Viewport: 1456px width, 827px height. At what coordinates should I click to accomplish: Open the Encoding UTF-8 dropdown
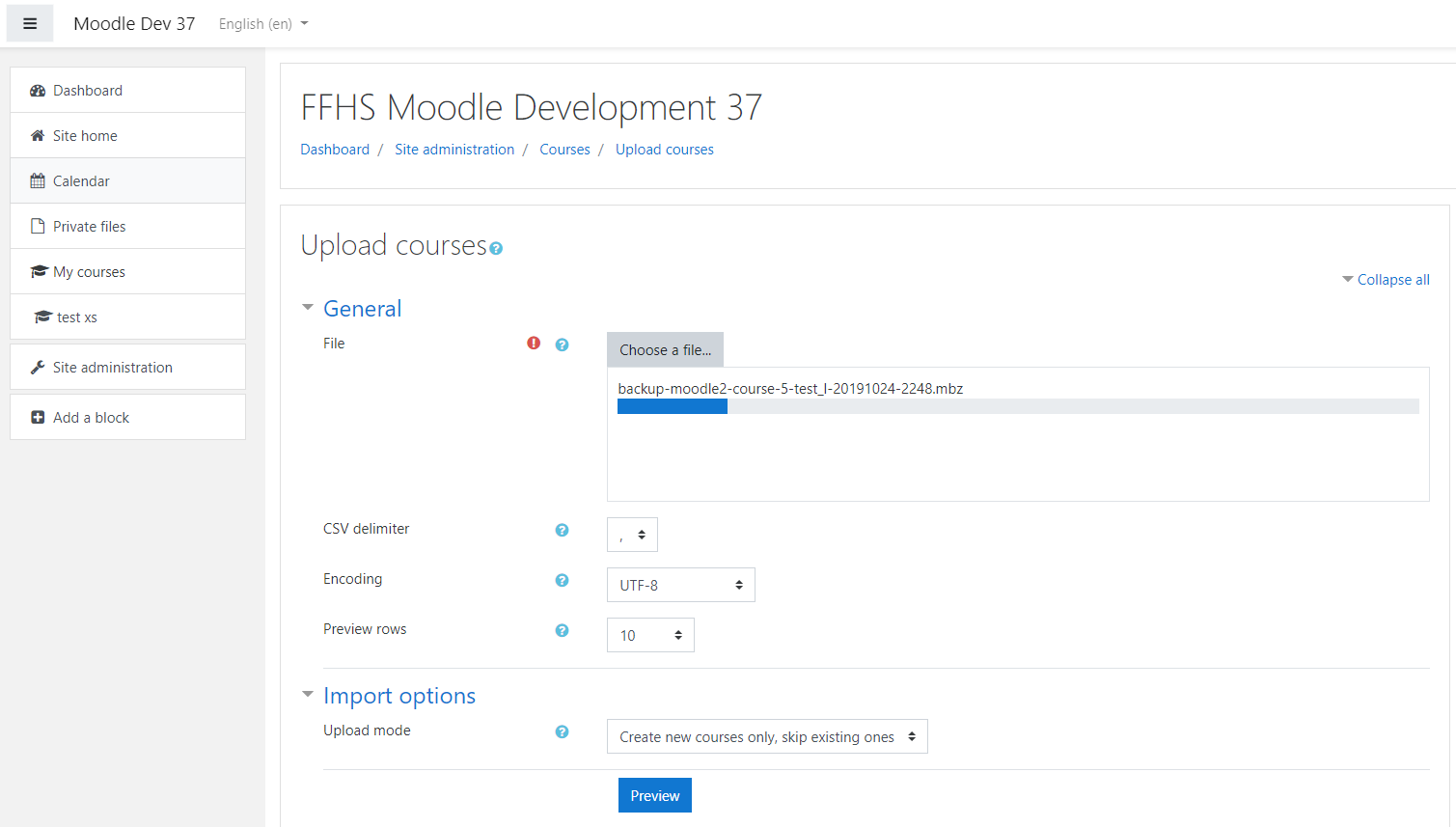click(x=681, y=585)
